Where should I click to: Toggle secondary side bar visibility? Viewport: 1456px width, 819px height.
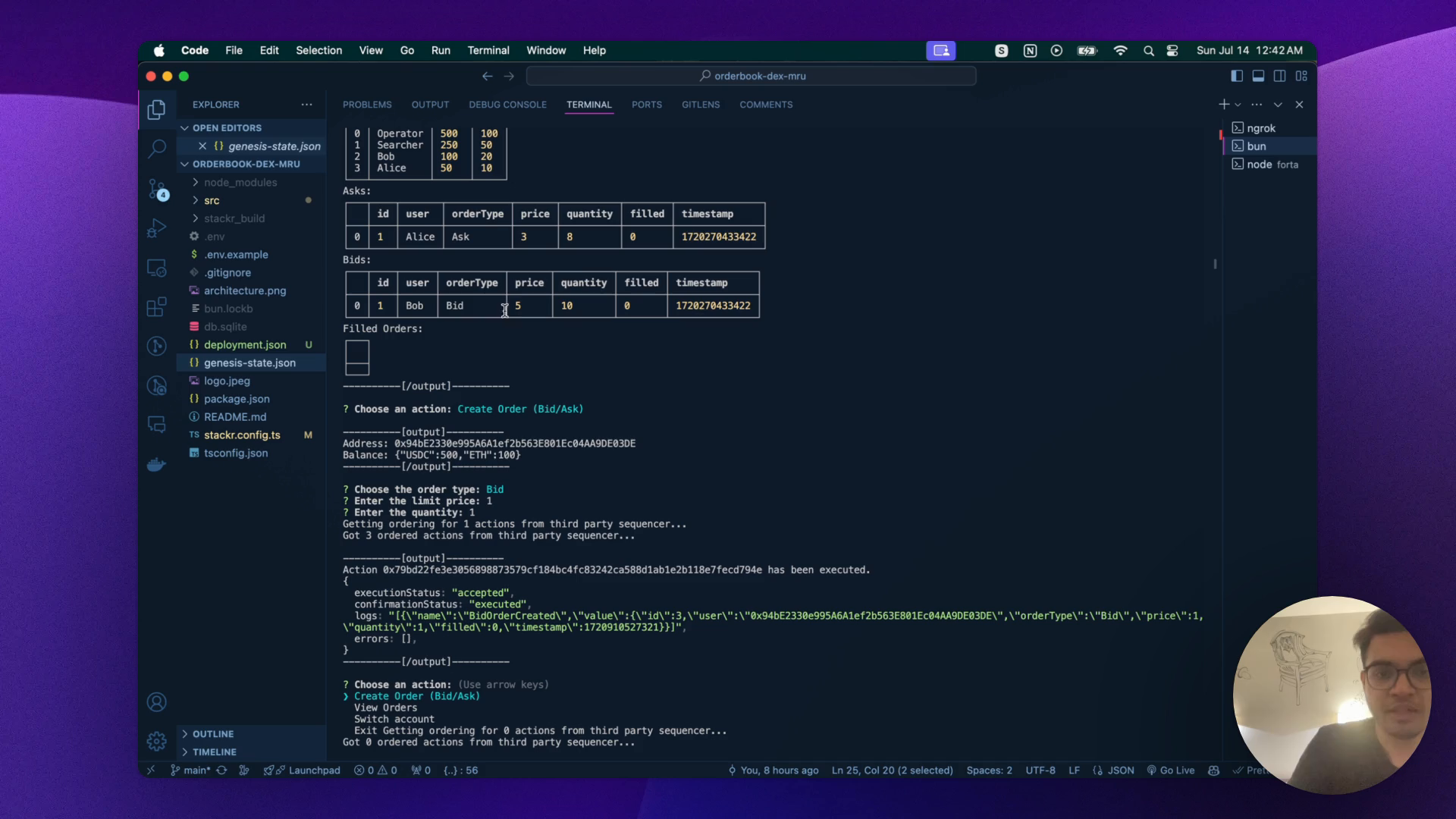coord(1279,76)
